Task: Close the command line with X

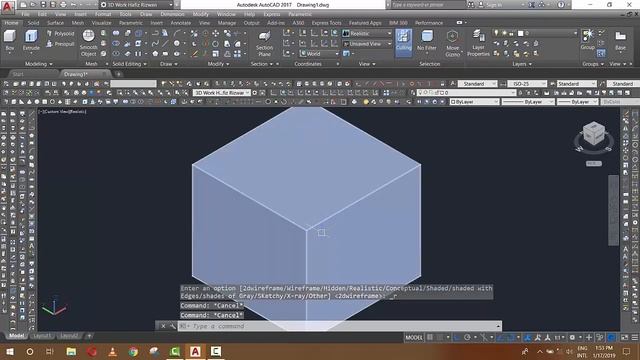Action: (x=163, y=326)
